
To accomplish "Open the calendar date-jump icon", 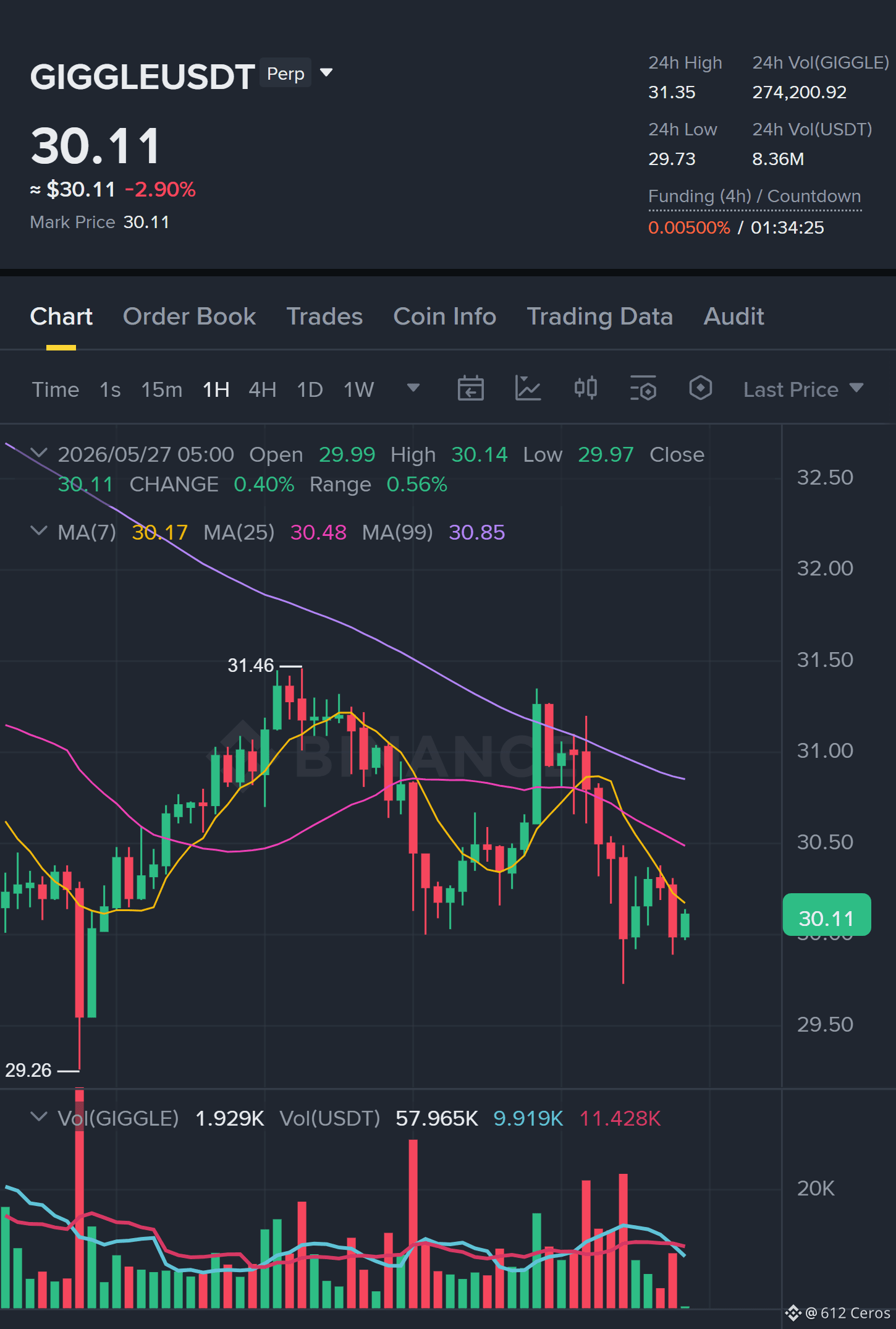I will (x=470, y=389).
